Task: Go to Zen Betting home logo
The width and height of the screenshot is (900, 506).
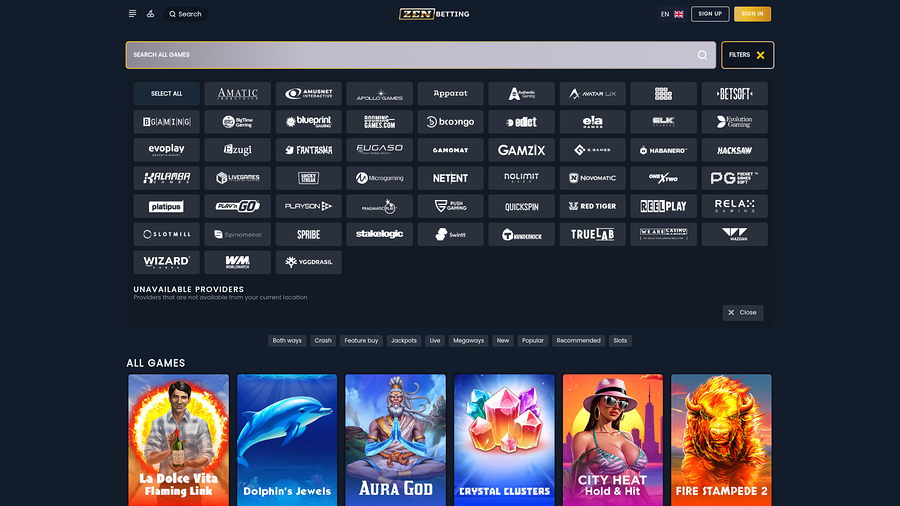Action: pyautogui.click(x=434, y=14)
